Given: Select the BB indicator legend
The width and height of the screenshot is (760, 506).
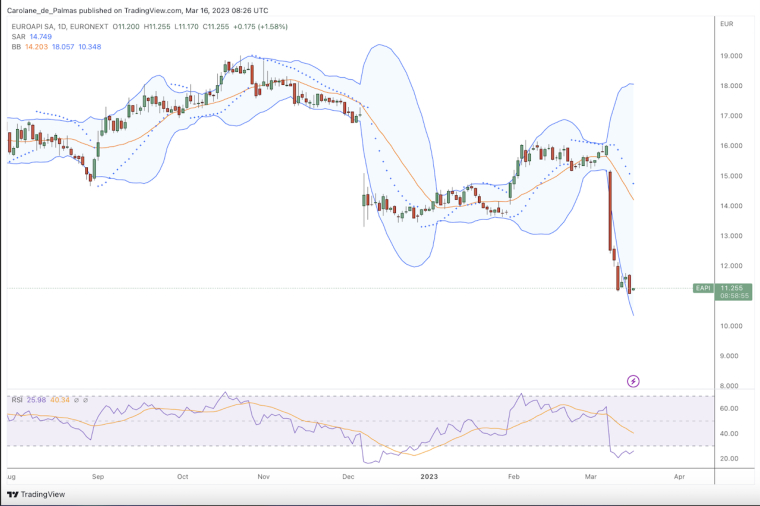Looking at the screenshot, I should pyautogui.click(x=15, y=46).
